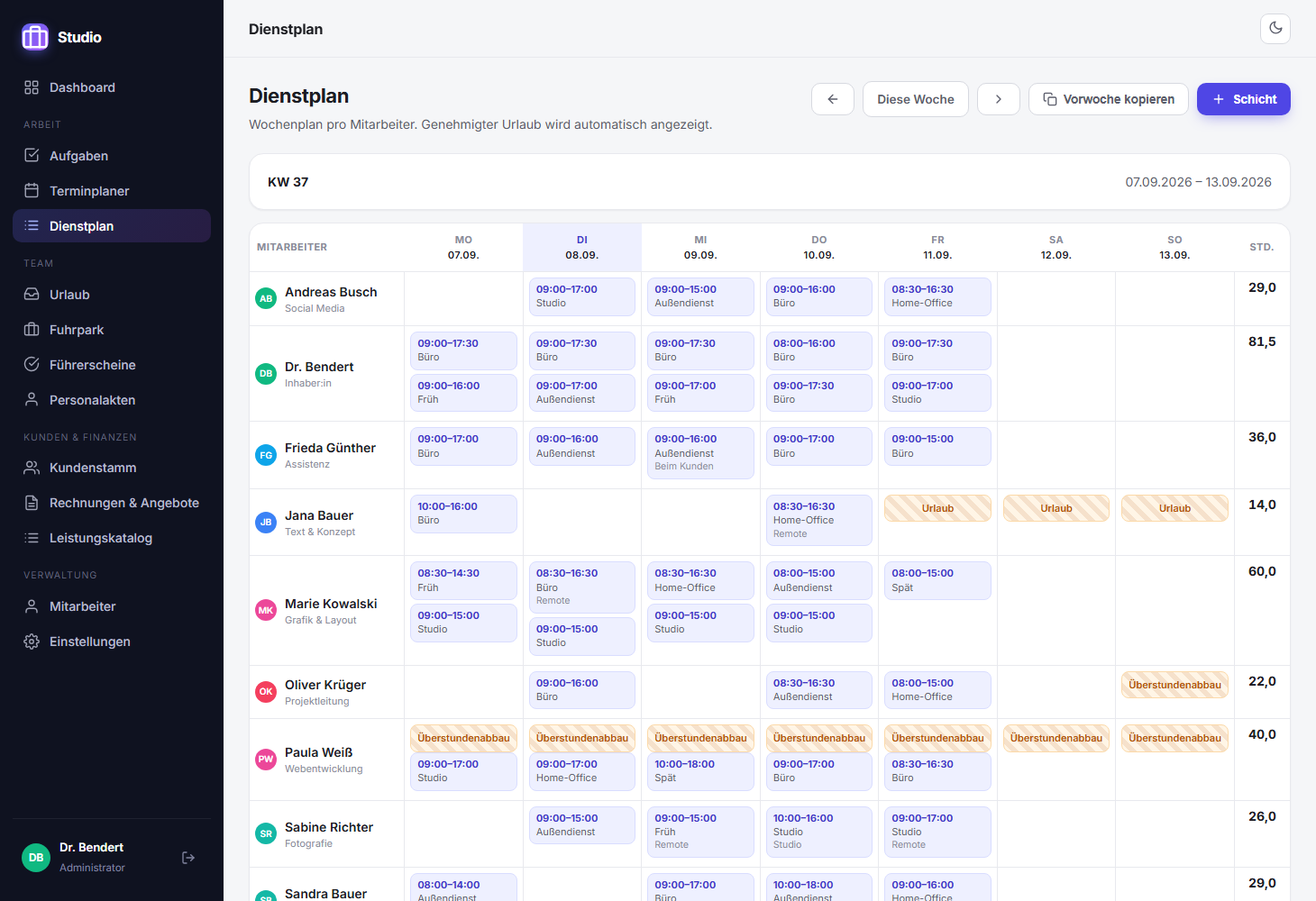Select Oliver Krüger's Thursday Außendienst shift
The image size is (1316, 901).
[x=819, y=690]
